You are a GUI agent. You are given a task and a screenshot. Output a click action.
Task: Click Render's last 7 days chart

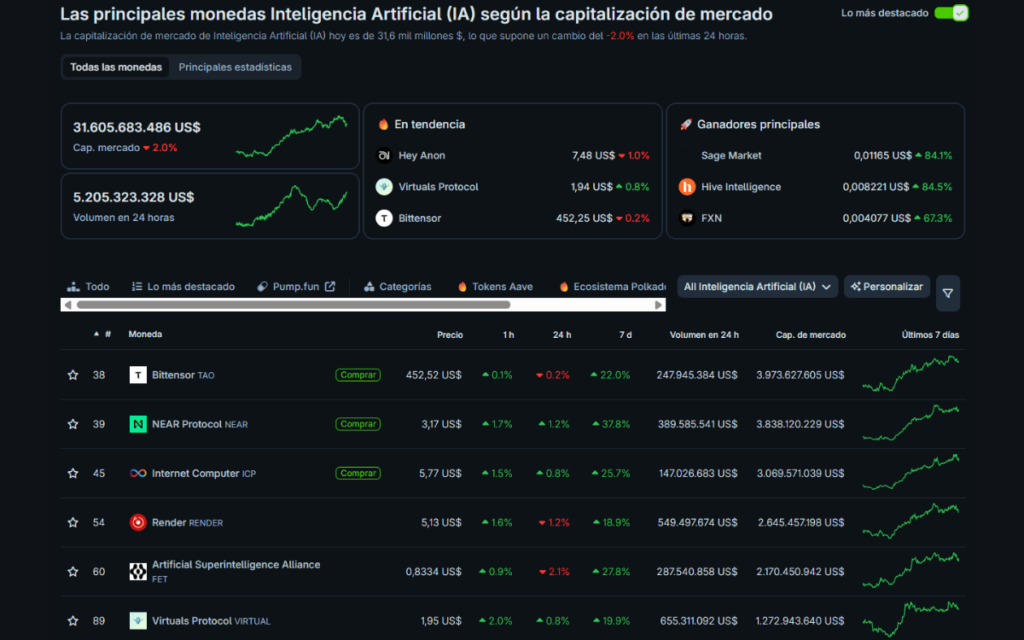pyautogui.click(x=911, y=521)
